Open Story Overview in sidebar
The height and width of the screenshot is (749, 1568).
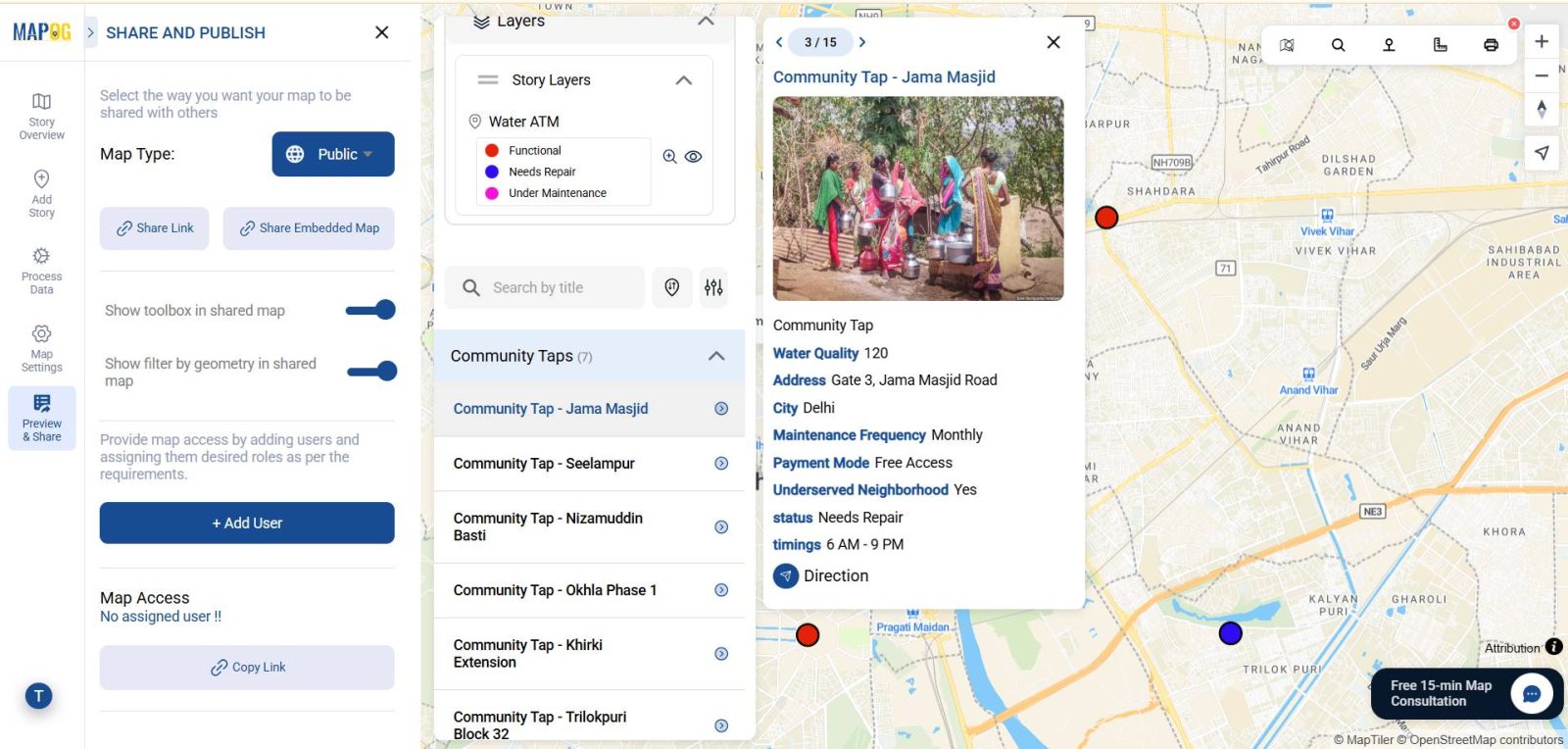pos(41,117)
